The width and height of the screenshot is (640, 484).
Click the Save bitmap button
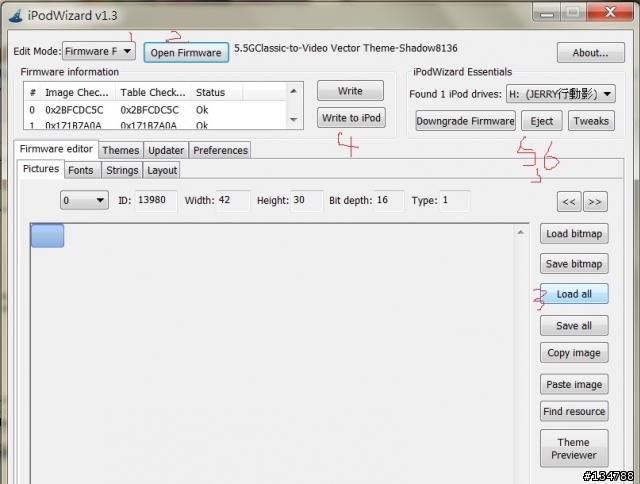574,264
